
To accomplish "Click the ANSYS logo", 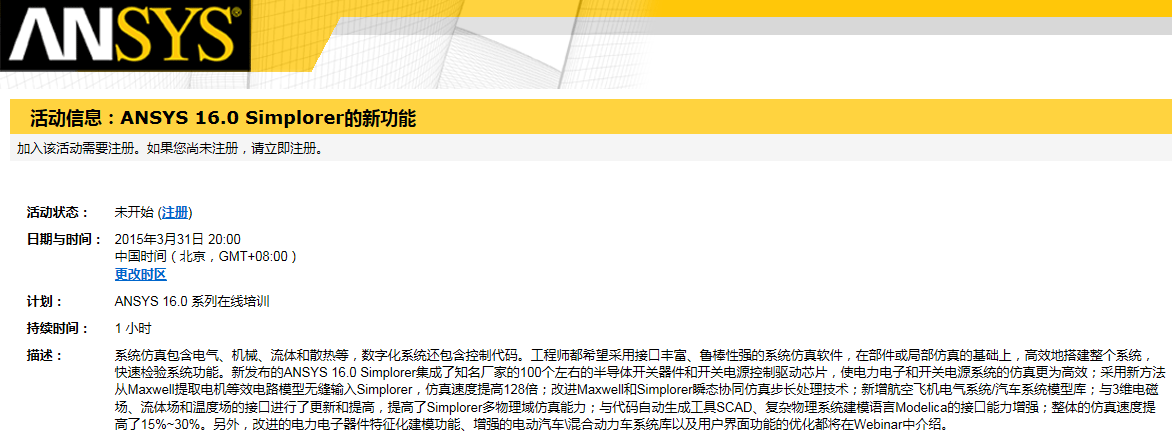I will pos(126,35).
